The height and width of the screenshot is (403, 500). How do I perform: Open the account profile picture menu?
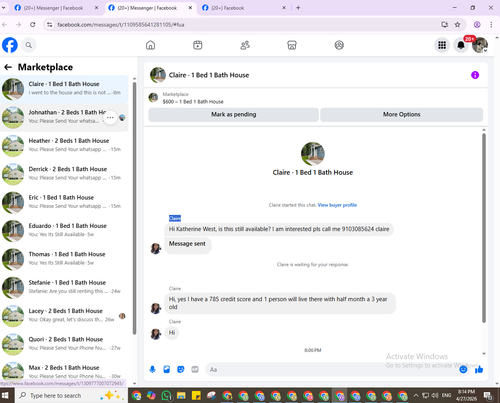tap(480, 45)
